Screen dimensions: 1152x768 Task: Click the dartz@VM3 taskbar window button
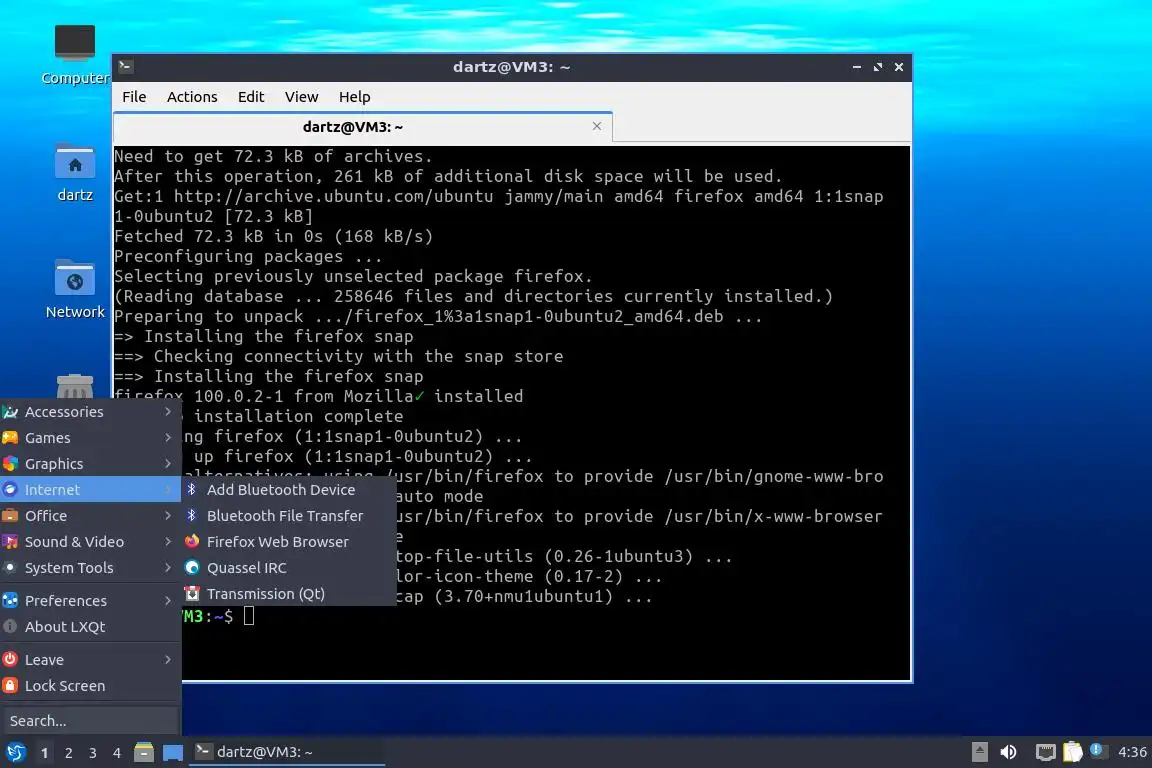point(287,752)
